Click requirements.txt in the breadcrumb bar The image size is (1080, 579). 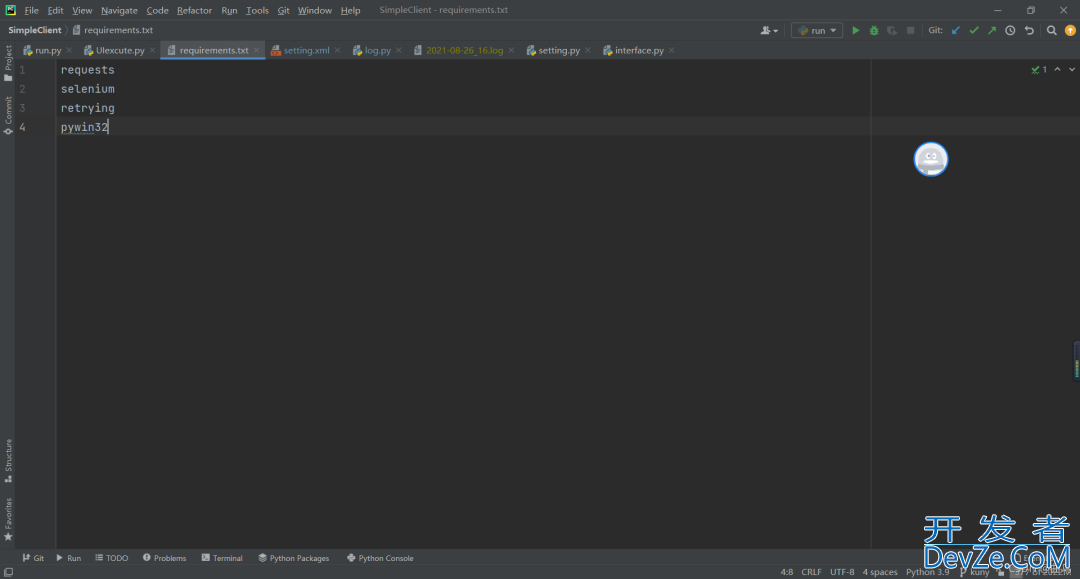pyautogui.click(x=113, y=30)
